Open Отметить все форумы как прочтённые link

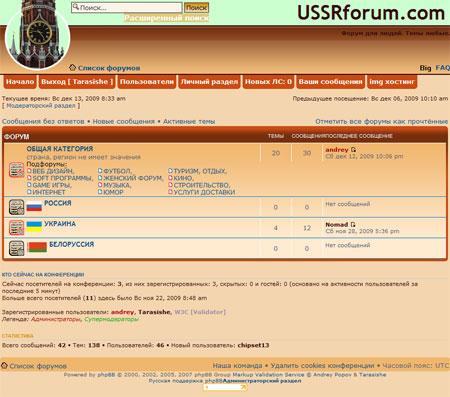tap(382, 121)
